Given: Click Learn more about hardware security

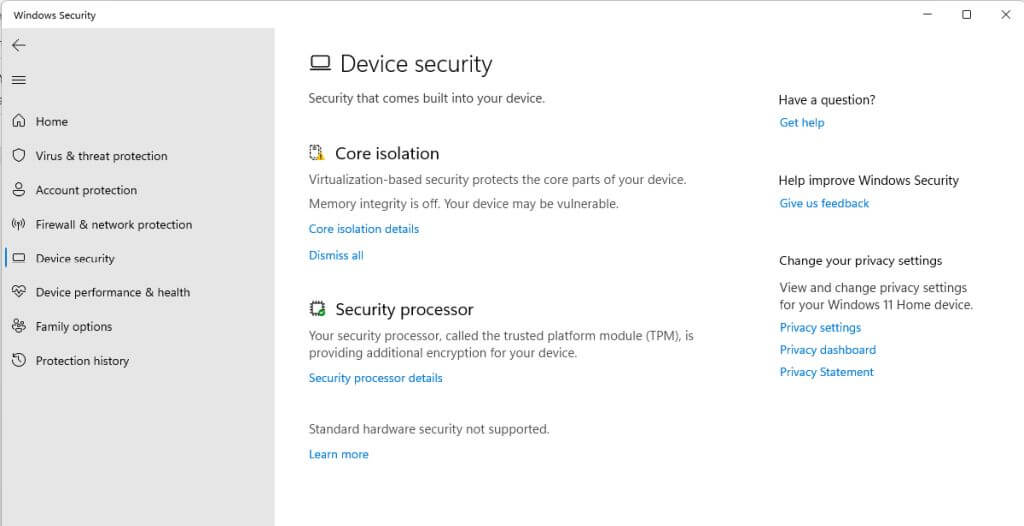Looking at the screenshot, I should click(x=338, y=454).
